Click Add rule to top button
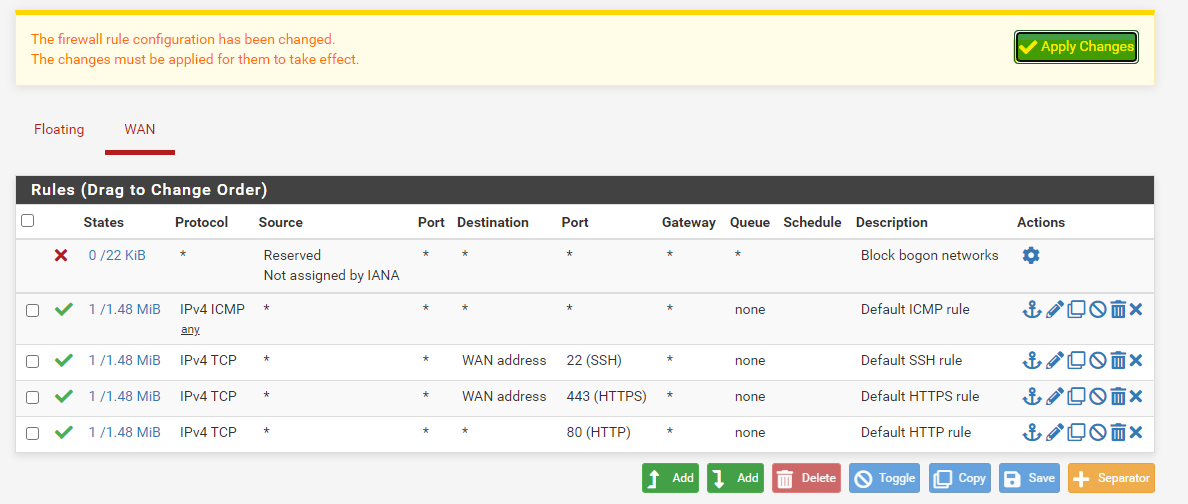This screenshot has width=1188, height=504. (x=670, y=478)
